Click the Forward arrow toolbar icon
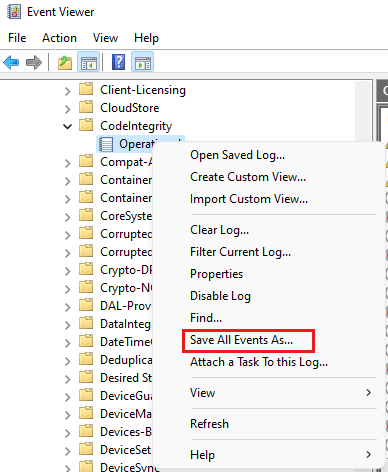This screenshot has width=388, height=472. (x=34, y=62)
